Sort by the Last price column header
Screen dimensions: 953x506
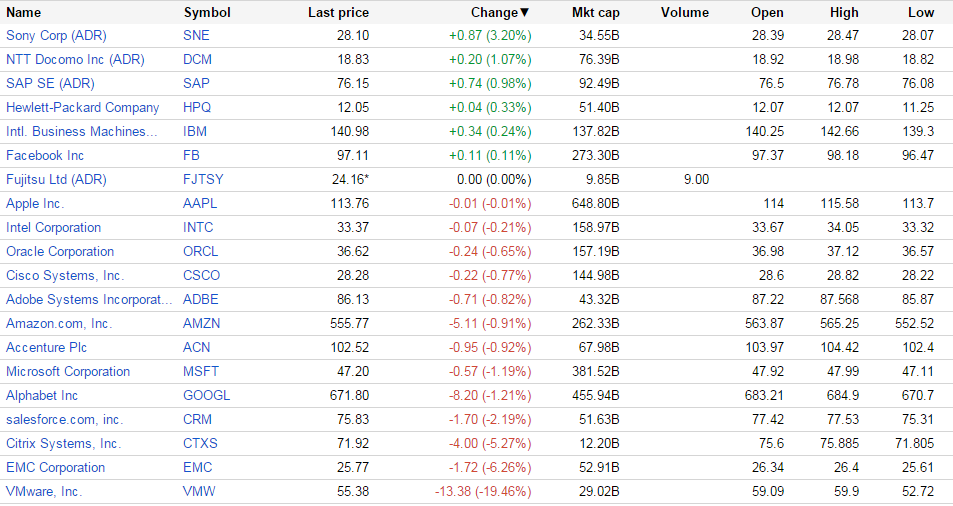point(338,13)
